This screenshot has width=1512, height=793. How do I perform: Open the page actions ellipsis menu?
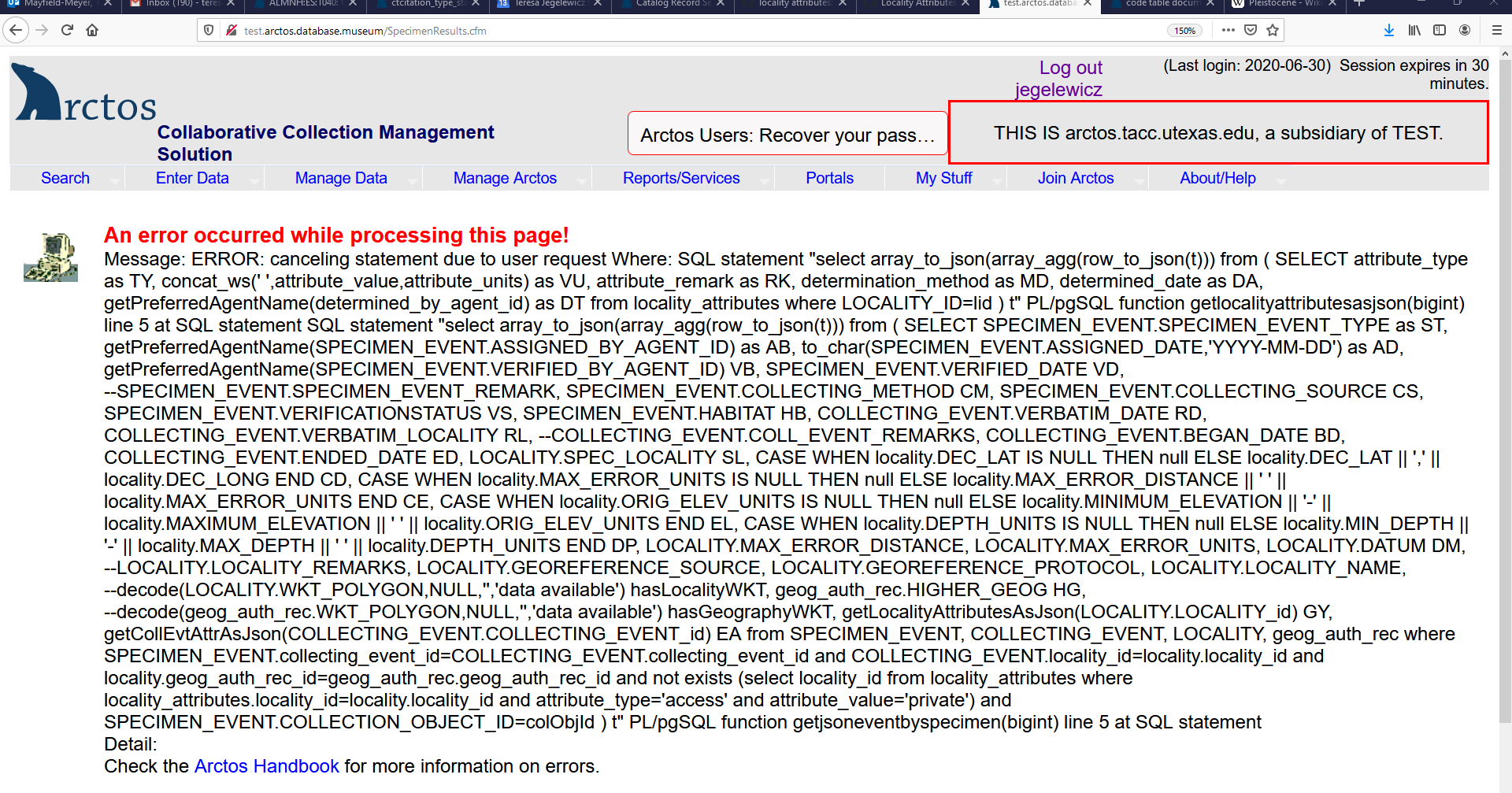[1228, 31]
